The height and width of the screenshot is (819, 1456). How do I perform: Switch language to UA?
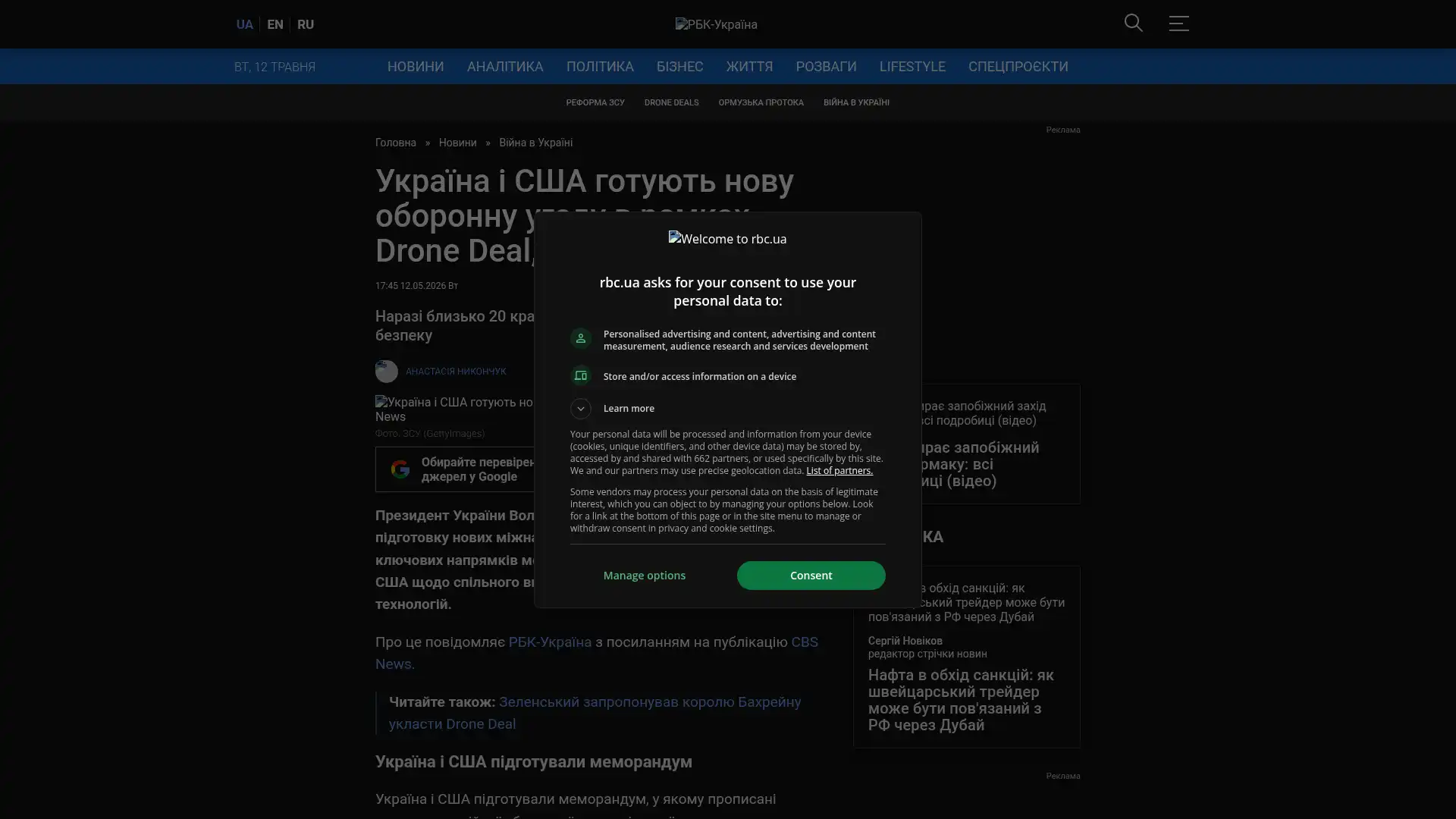tap(244, 24)
